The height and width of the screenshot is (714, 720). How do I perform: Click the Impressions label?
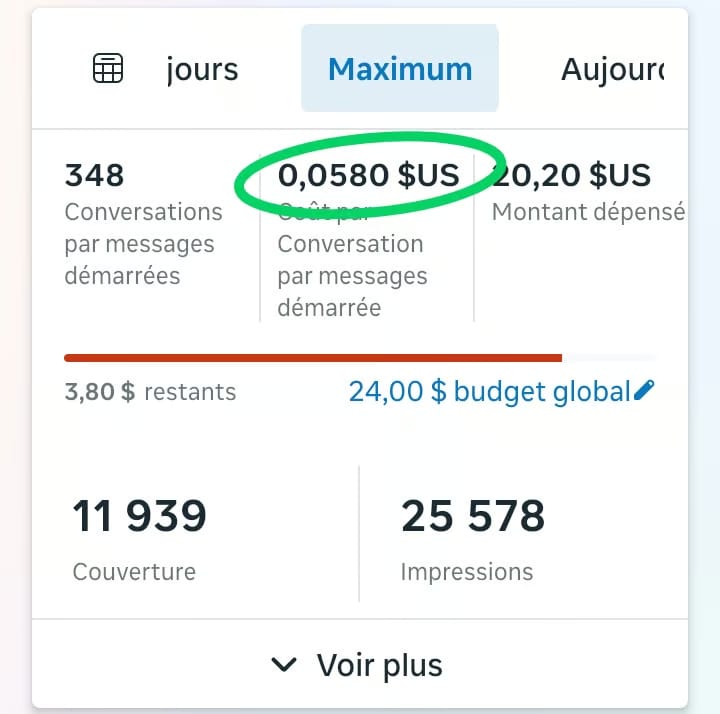point(467,573)
